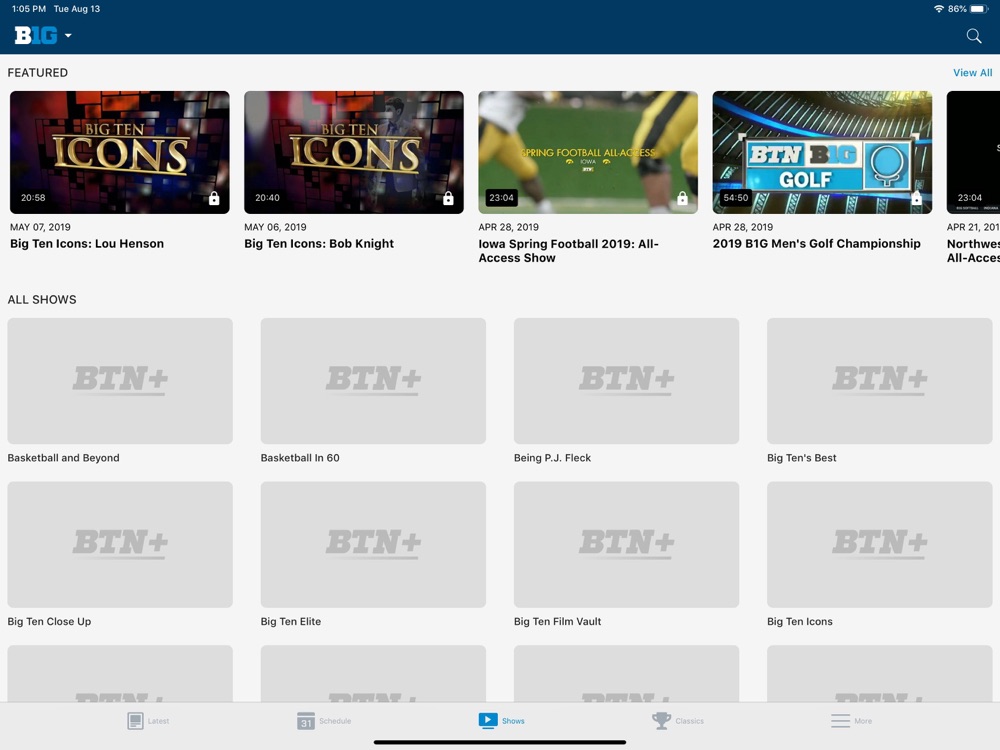Image resolution: width=1000 pixels, height=750 pixels.
Task: Tap the FEATURED section heading
Action: [x=38, y=73]
